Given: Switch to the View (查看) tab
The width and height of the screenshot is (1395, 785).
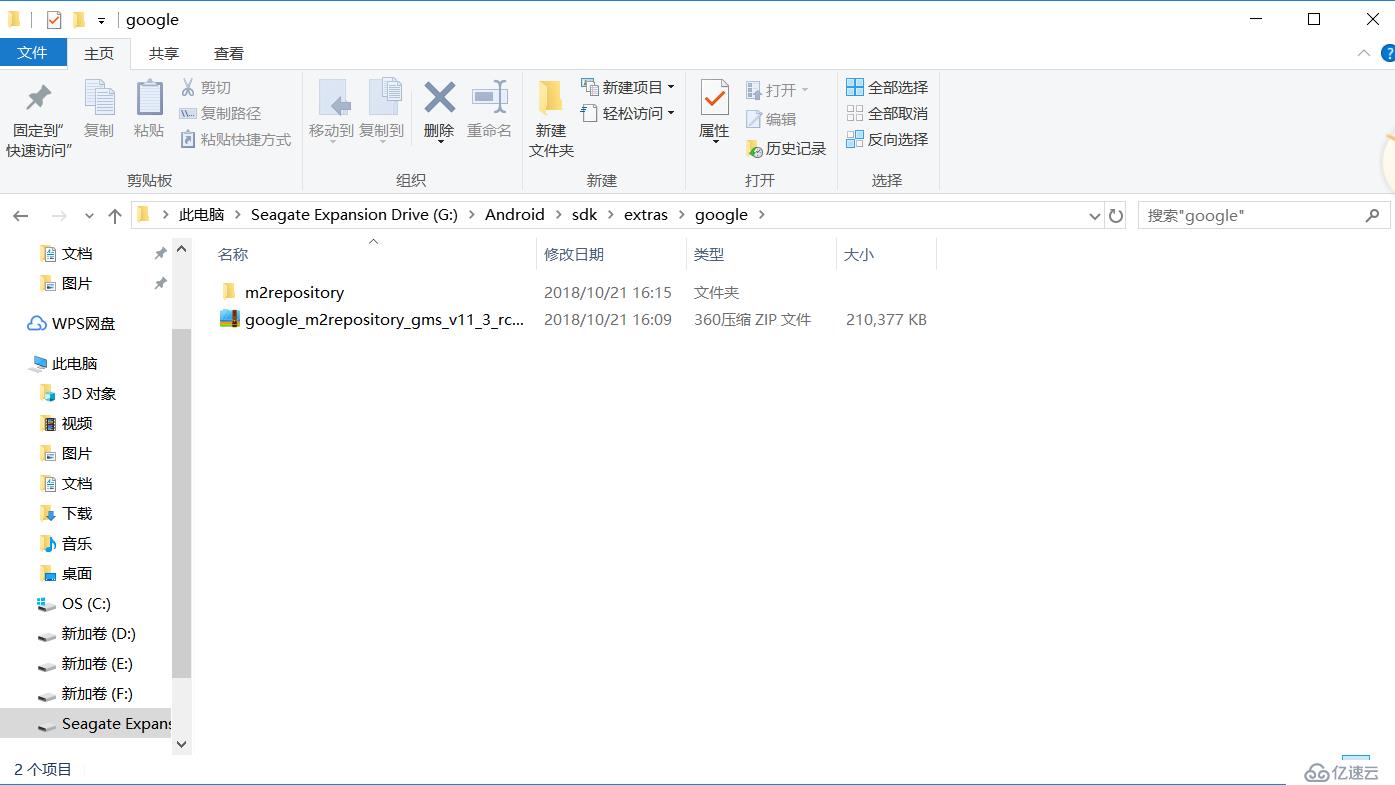Looking at the screenshot, I should 229,54.
